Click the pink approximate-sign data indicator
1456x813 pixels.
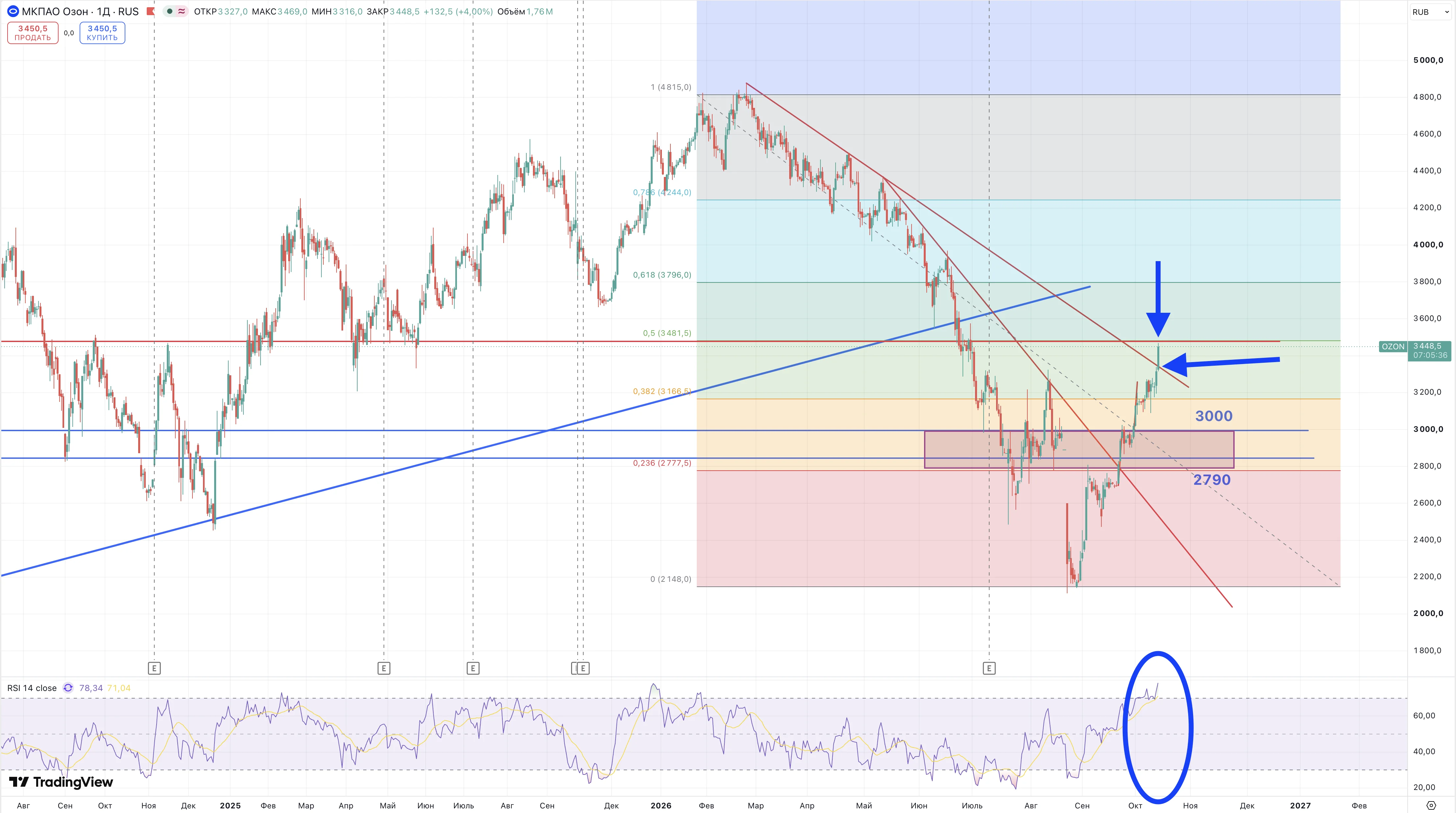pos(182,11)
